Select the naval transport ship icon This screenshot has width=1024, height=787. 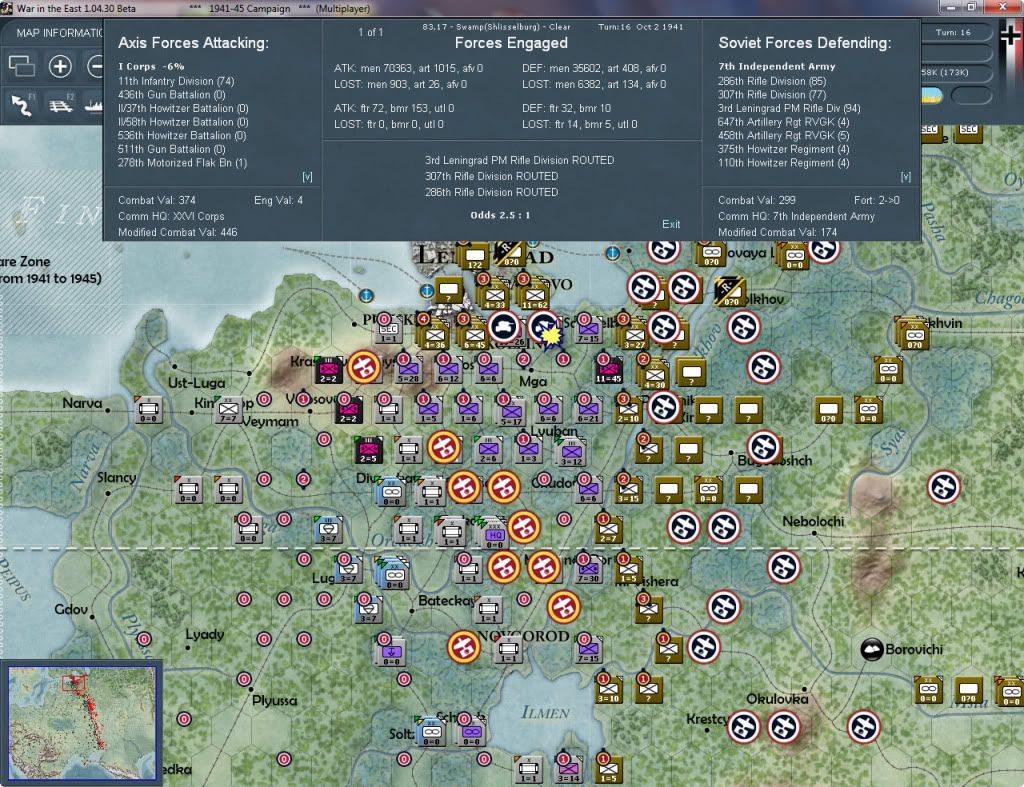coord(93,105)
